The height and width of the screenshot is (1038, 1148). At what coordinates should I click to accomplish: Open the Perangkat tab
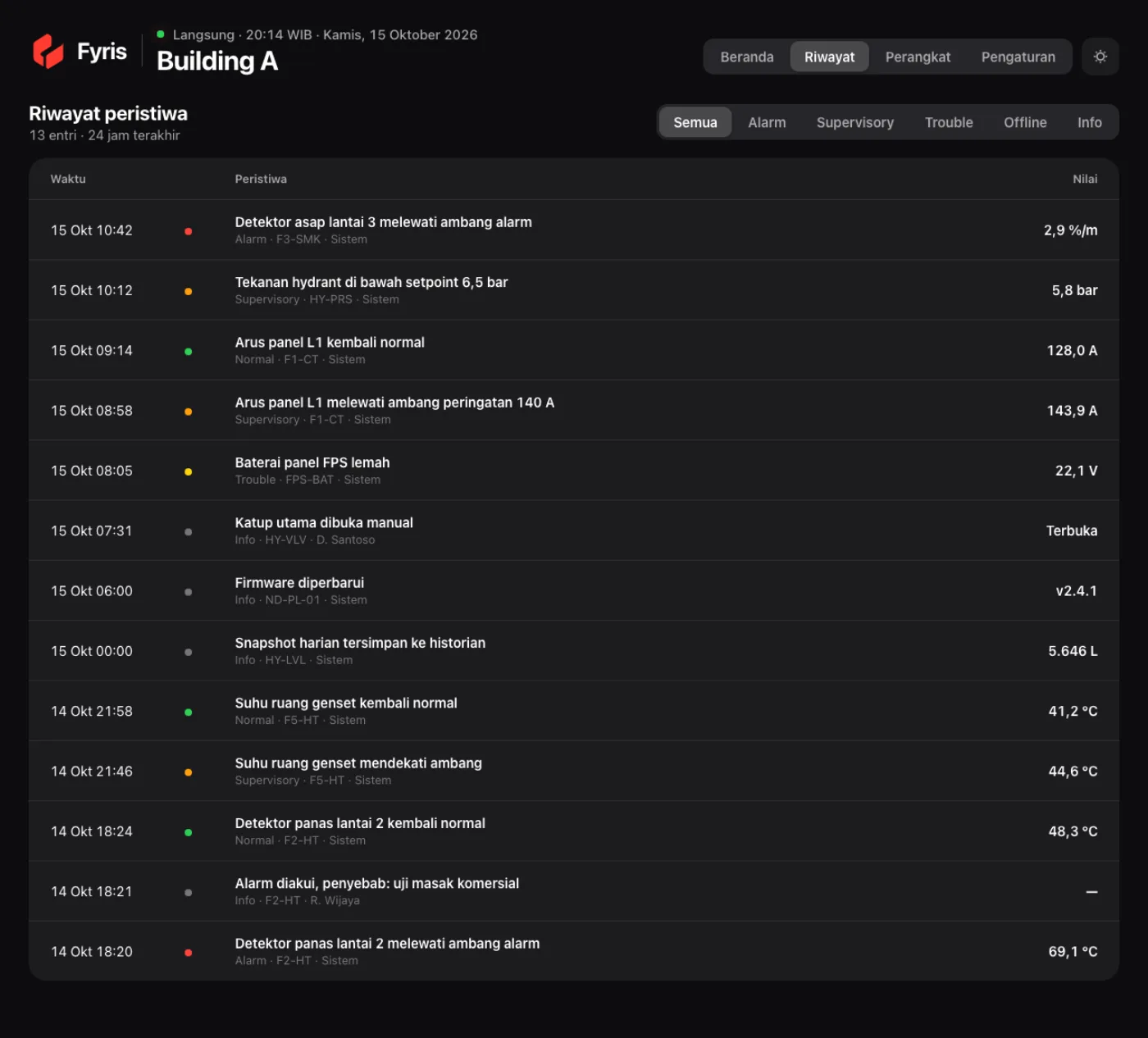pyautogui.click(x=918, y=57)
